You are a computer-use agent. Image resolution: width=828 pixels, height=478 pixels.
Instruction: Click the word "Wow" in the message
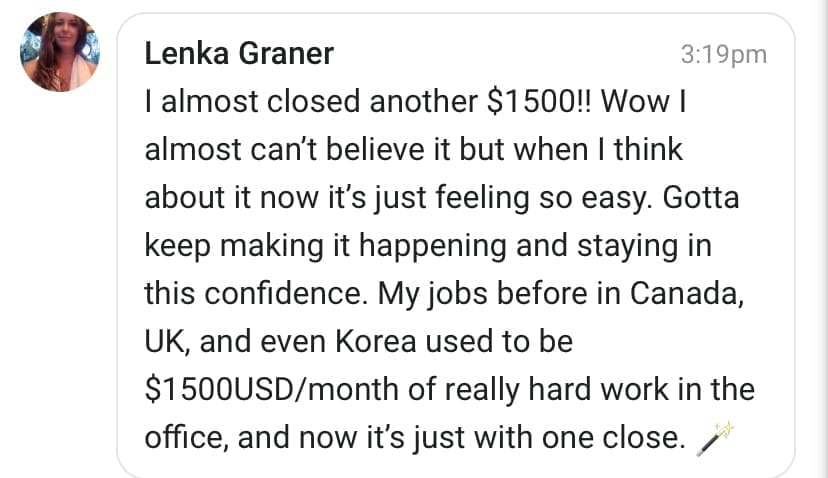637,102
